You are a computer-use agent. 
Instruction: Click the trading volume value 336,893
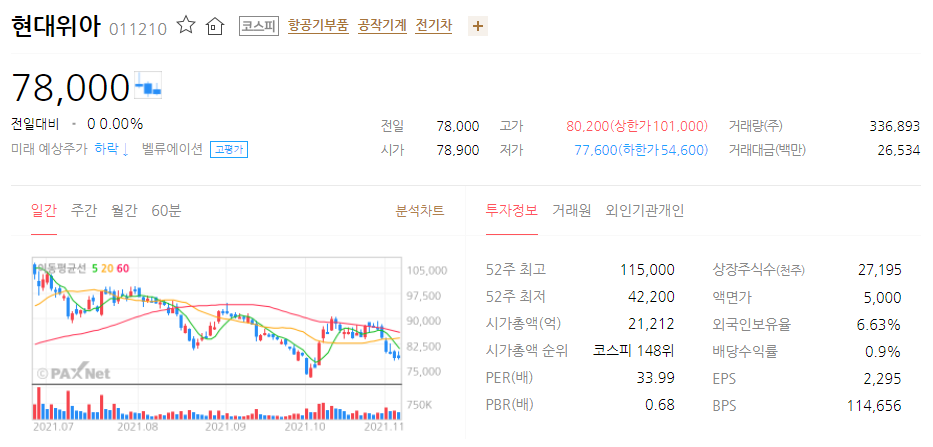(894, 126)
